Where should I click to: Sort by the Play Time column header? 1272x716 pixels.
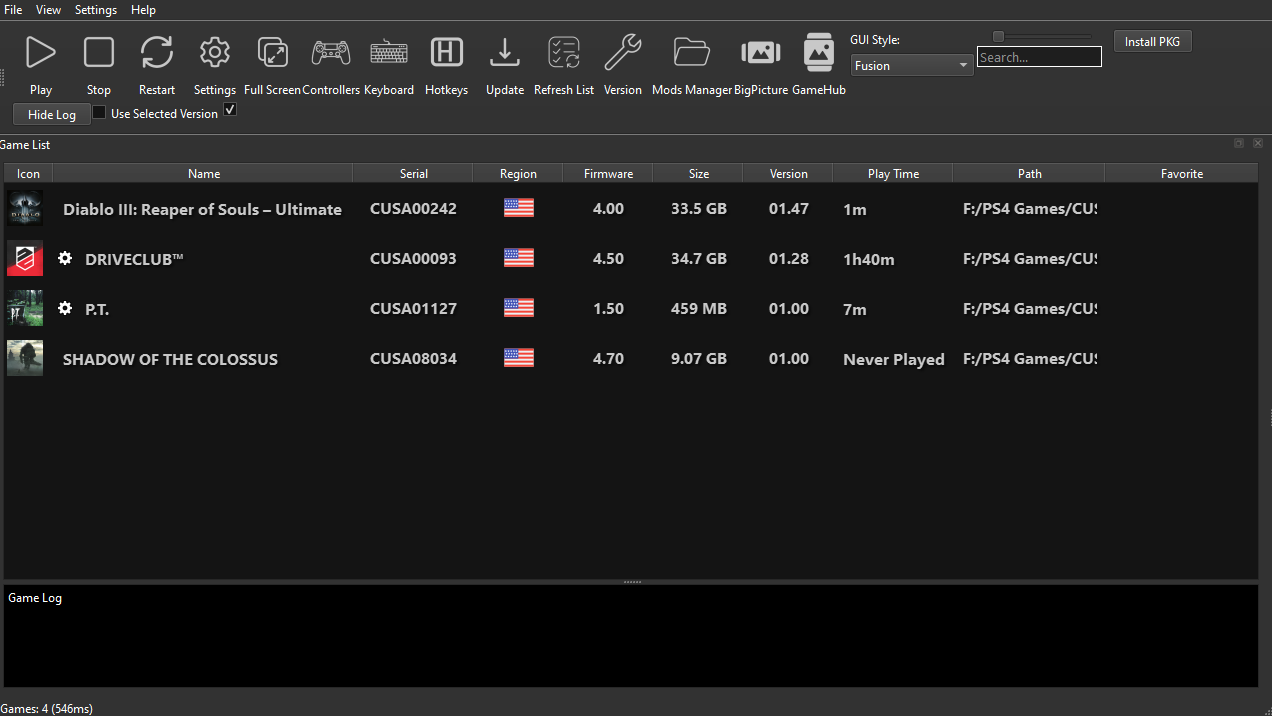pos(893,173)
